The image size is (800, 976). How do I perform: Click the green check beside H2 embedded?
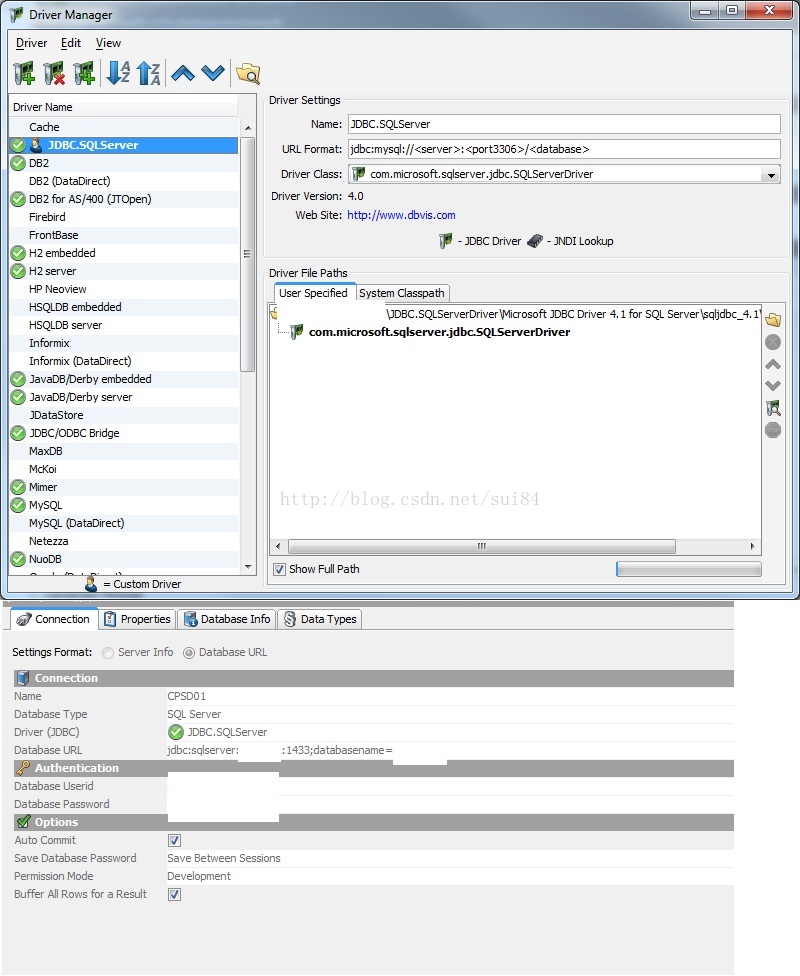click(x=18, y=253)
